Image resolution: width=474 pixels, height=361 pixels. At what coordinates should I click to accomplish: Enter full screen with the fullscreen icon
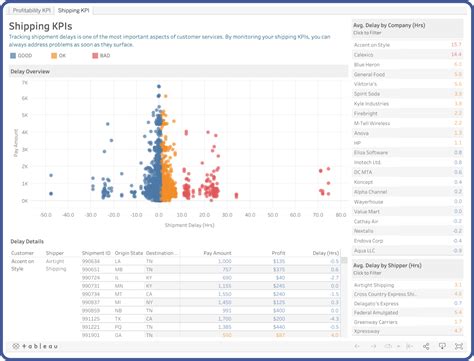click(x=459, y=346)
